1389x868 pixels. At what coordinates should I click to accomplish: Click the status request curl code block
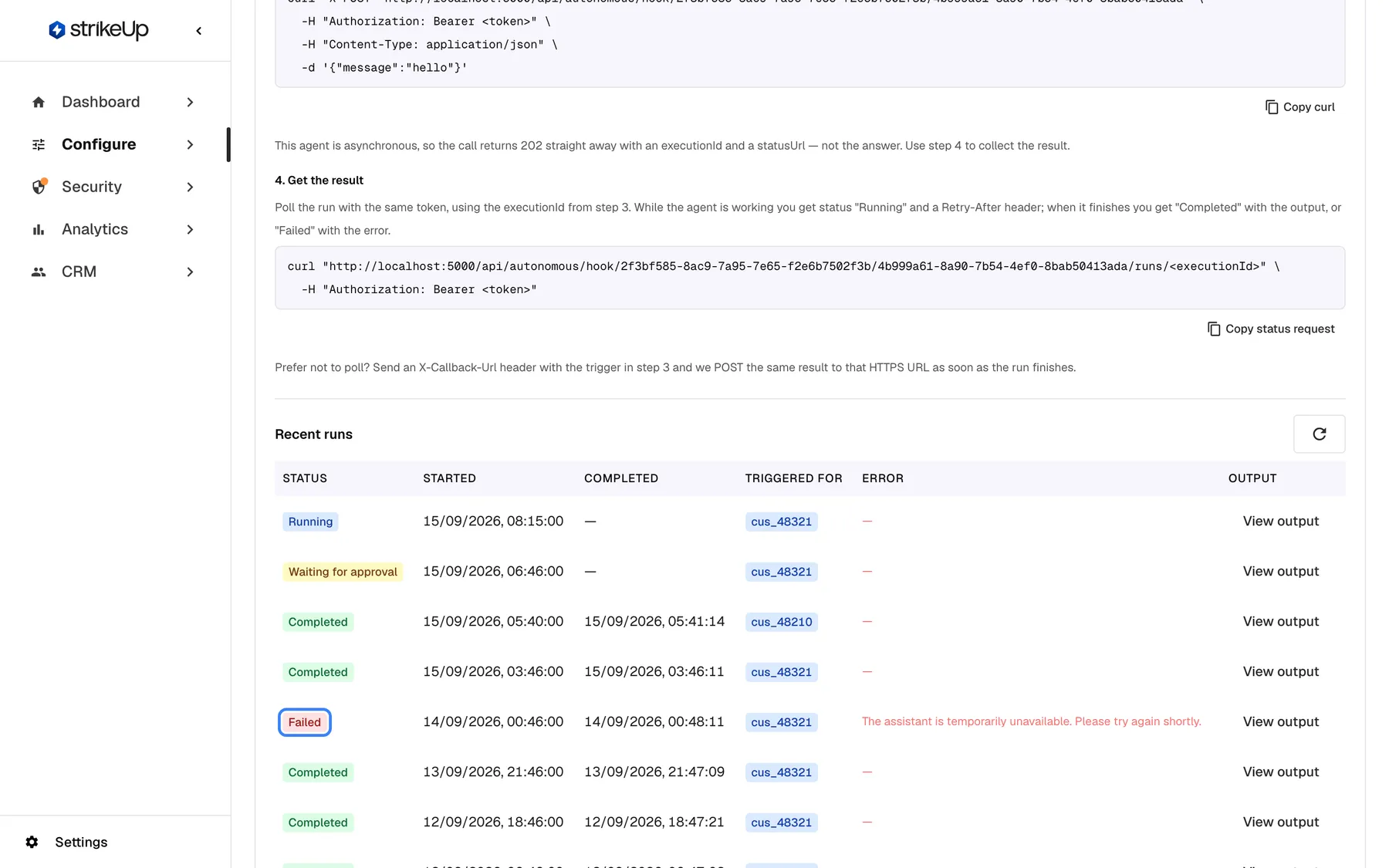[809, 278]
